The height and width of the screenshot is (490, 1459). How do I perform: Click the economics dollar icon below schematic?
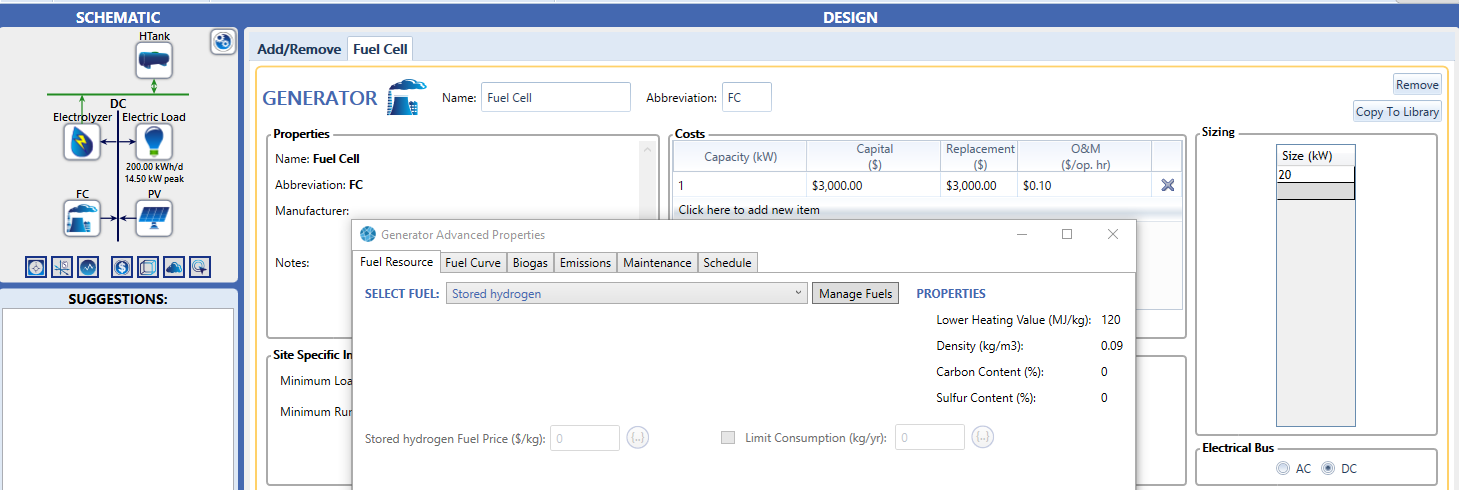pos(122,267)
